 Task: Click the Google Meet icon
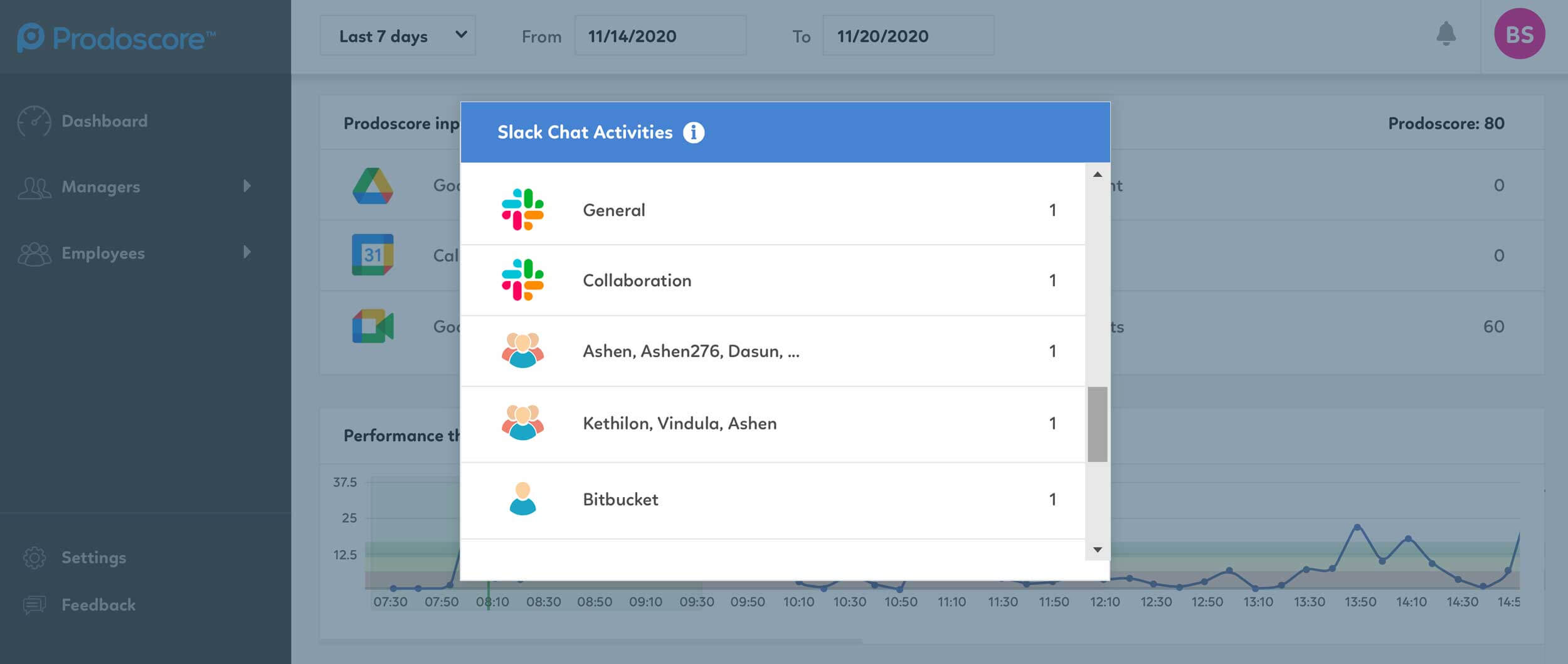point(373,326)
